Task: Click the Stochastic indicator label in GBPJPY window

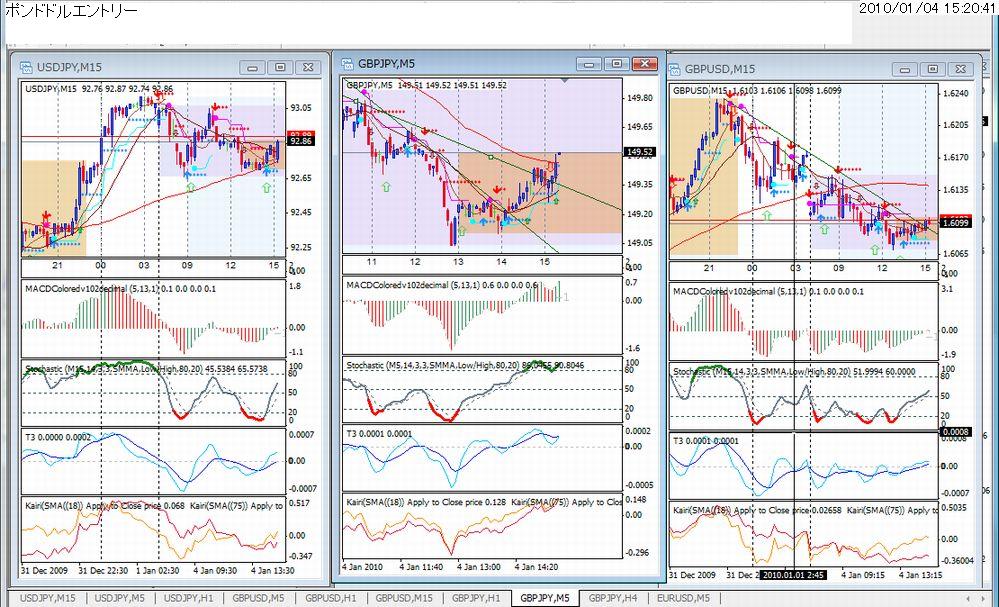Action: pyautogui.click(x=465, y=365)
